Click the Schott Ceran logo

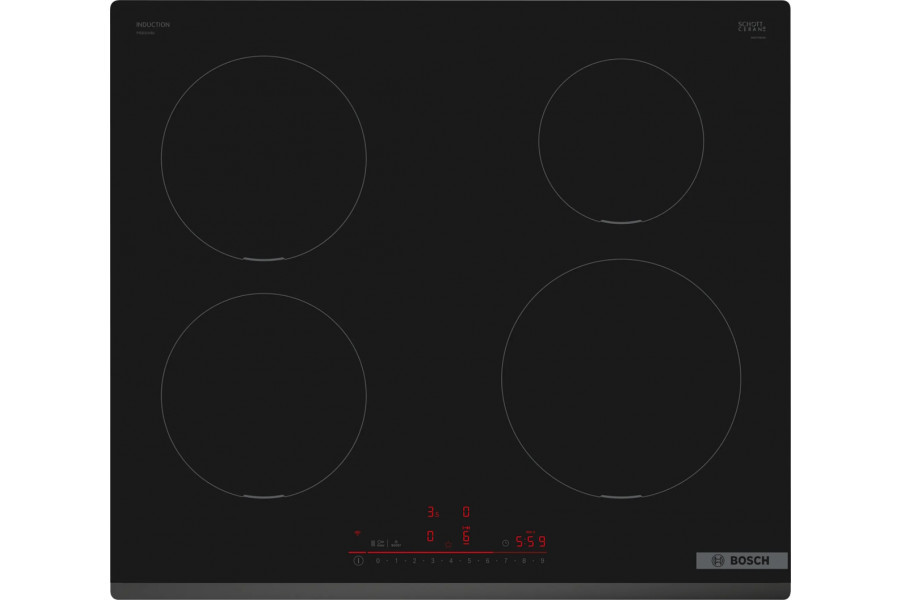(x=751, y=27)
